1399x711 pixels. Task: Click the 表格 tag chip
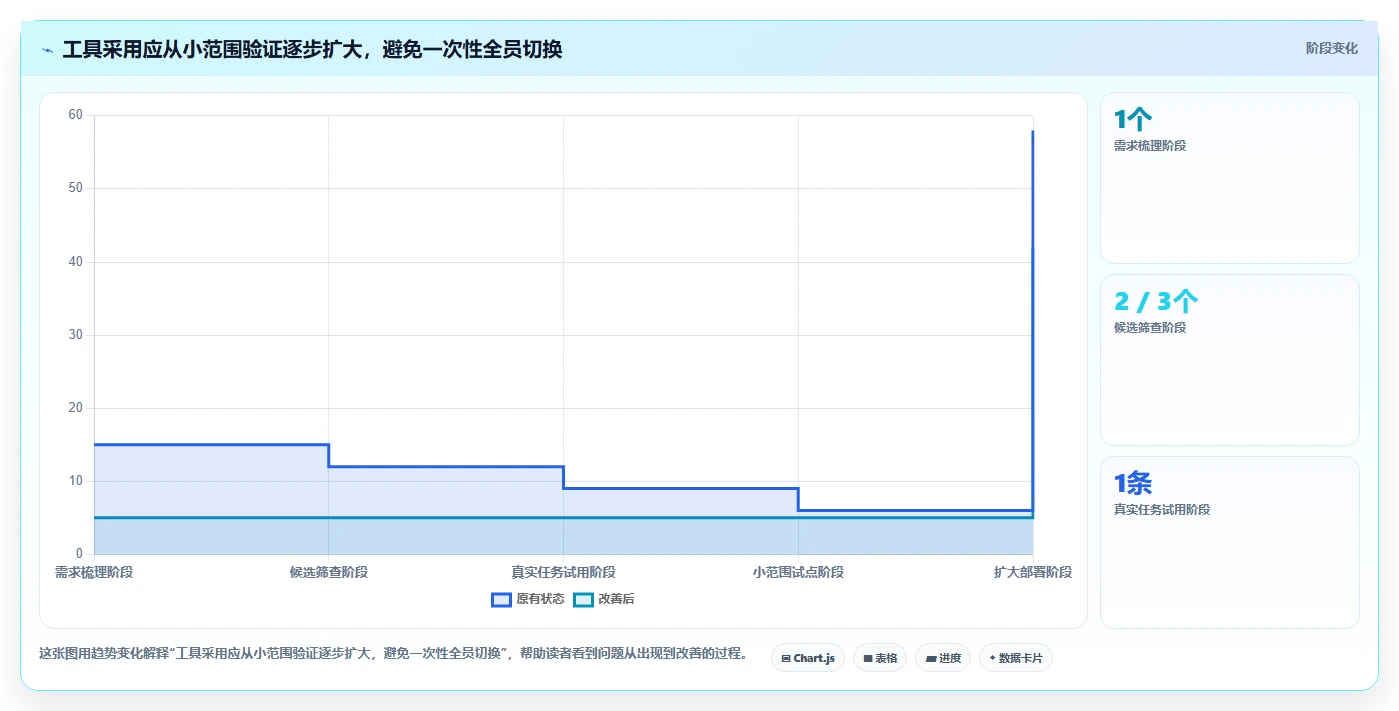tap(880, 658)
